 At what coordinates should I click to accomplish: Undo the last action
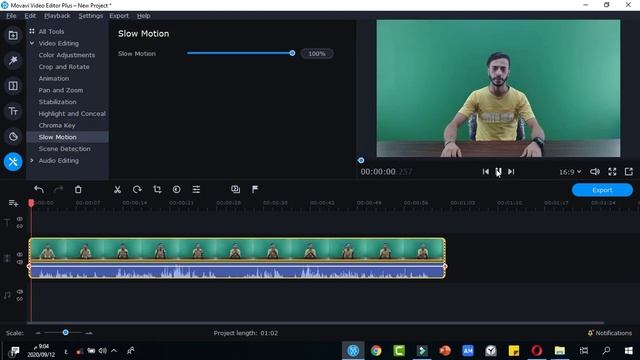click(39, 189)
